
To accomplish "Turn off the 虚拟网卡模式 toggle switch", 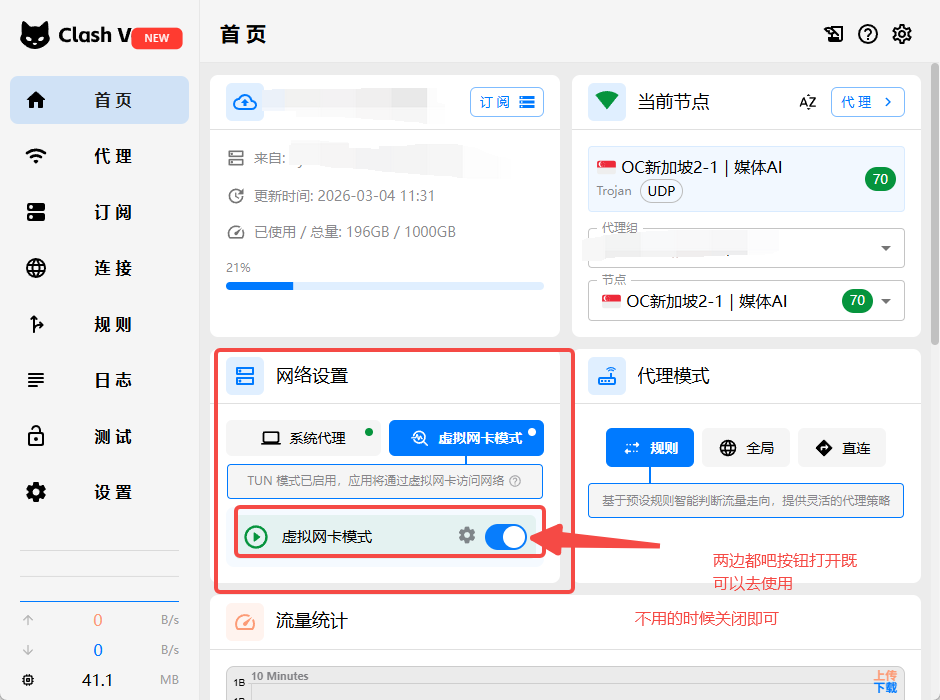I will click(506, 537).
